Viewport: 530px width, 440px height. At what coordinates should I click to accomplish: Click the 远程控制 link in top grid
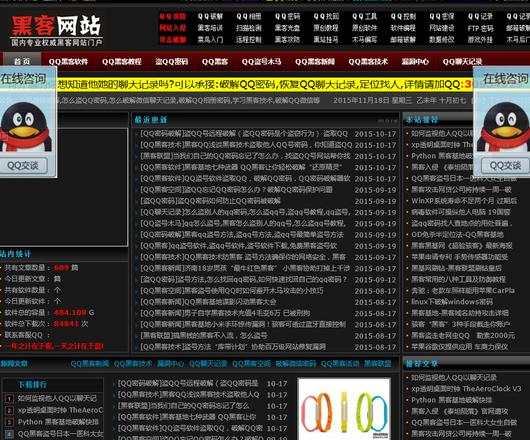pyautogui.click(x=249, y=40)
